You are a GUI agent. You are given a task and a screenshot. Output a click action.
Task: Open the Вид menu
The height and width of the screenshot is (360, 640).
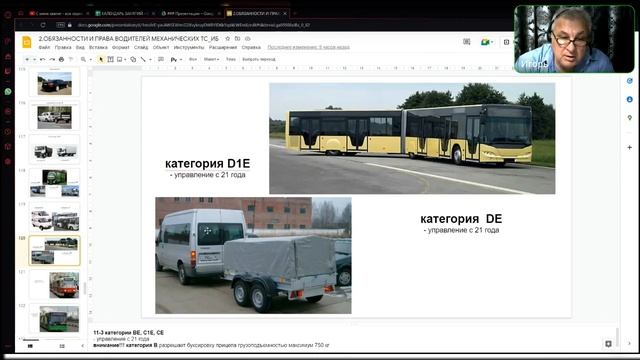point(80,47)
